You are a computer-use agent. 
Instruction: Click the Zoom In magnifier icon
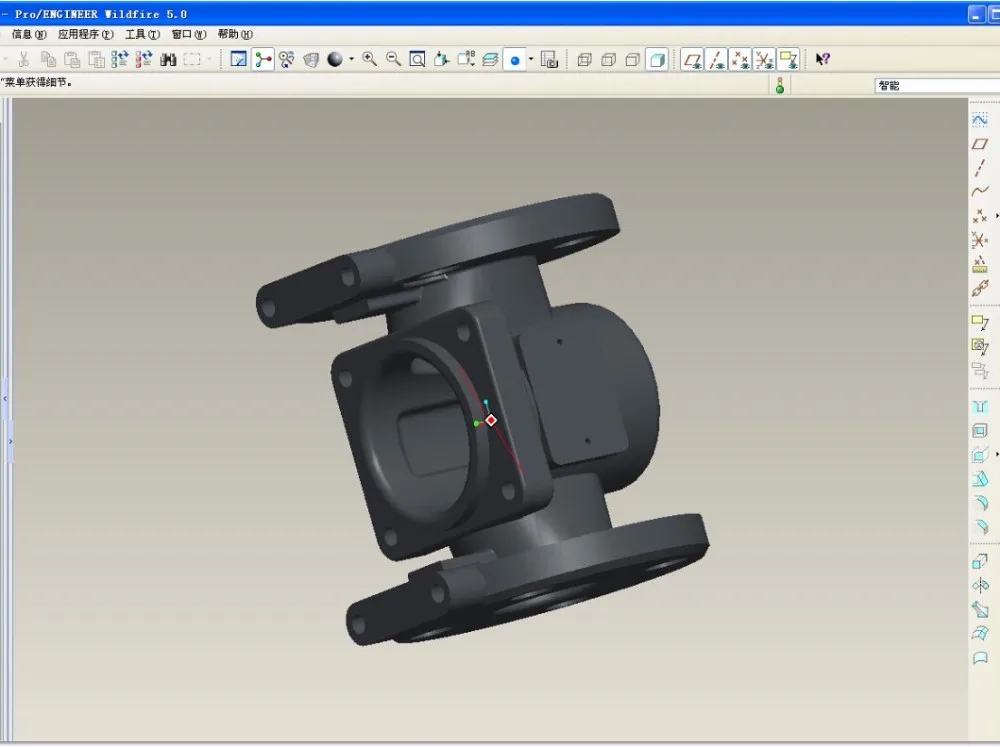tap(370, 60)
